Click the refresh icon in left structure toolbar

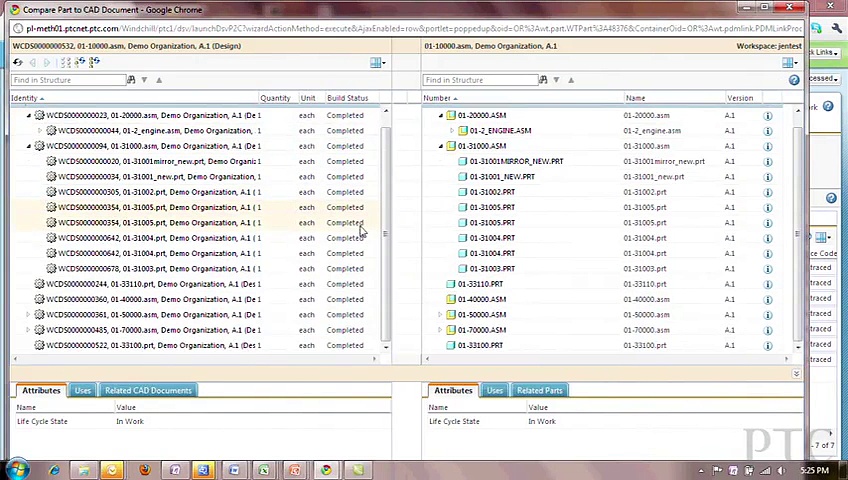[17, 63]
